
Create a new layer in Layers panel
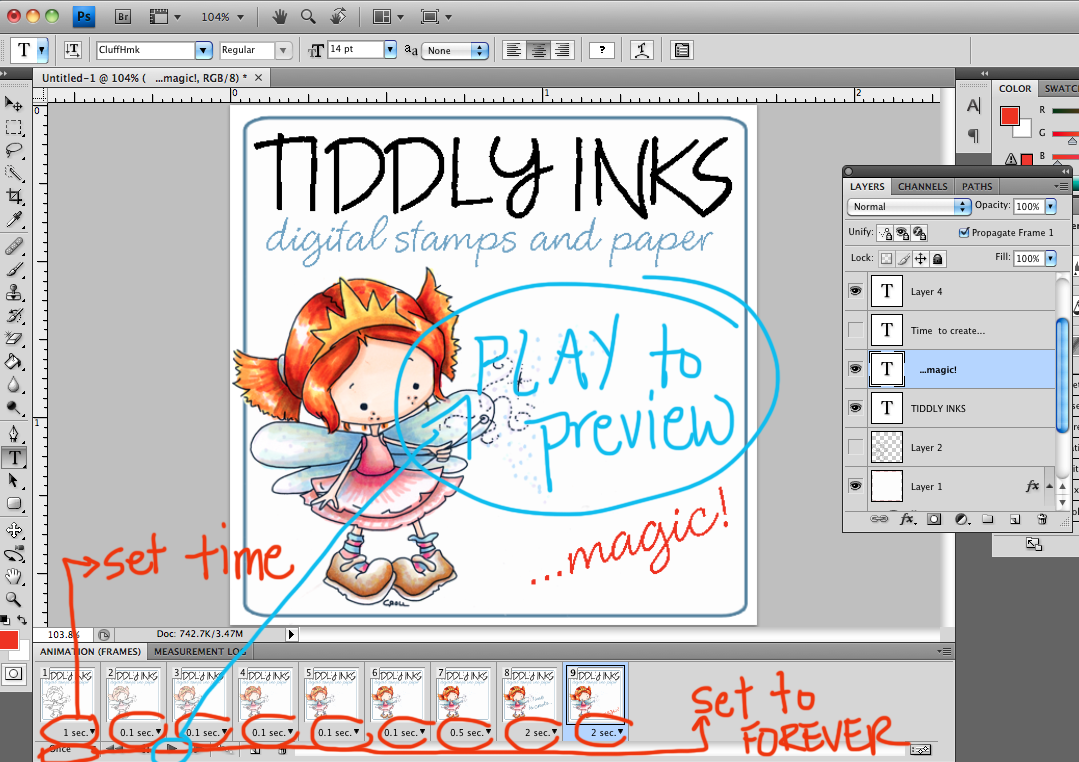point(1015,519)
